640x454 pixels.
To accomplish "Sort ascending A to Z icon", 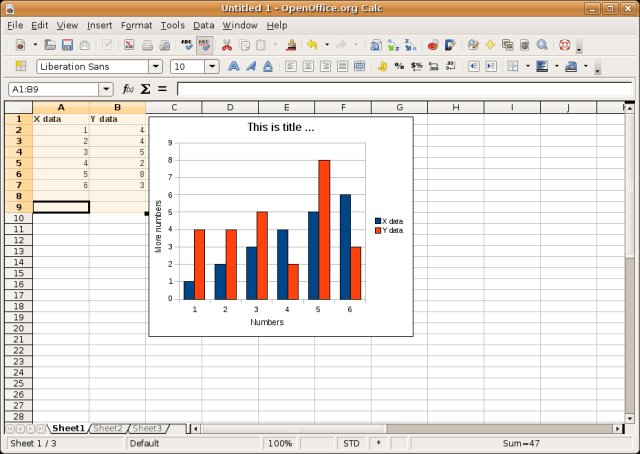I will (393, 45).
